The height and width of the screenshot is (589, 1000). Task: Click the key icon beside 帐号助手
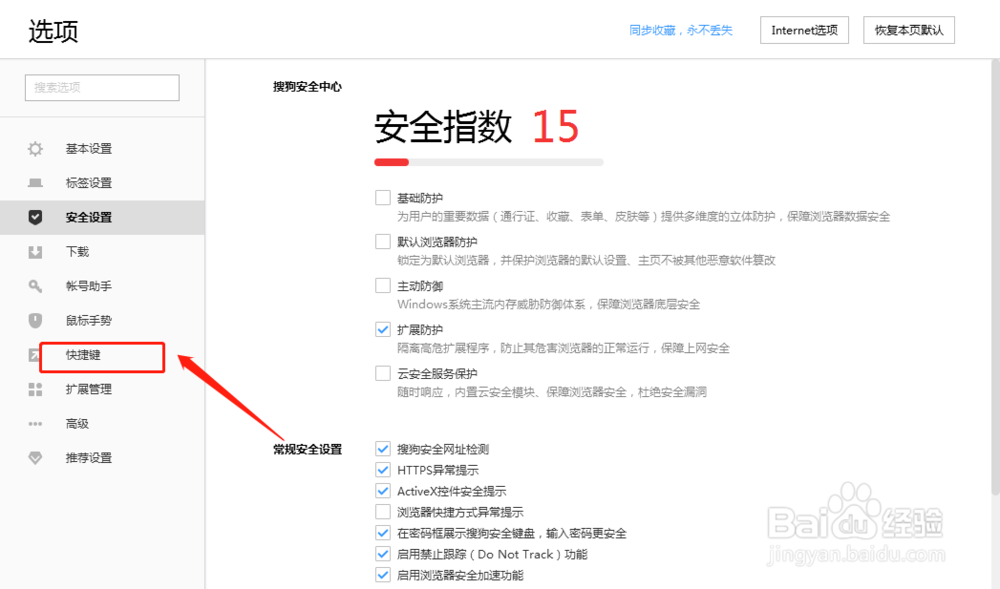point(35,286)
